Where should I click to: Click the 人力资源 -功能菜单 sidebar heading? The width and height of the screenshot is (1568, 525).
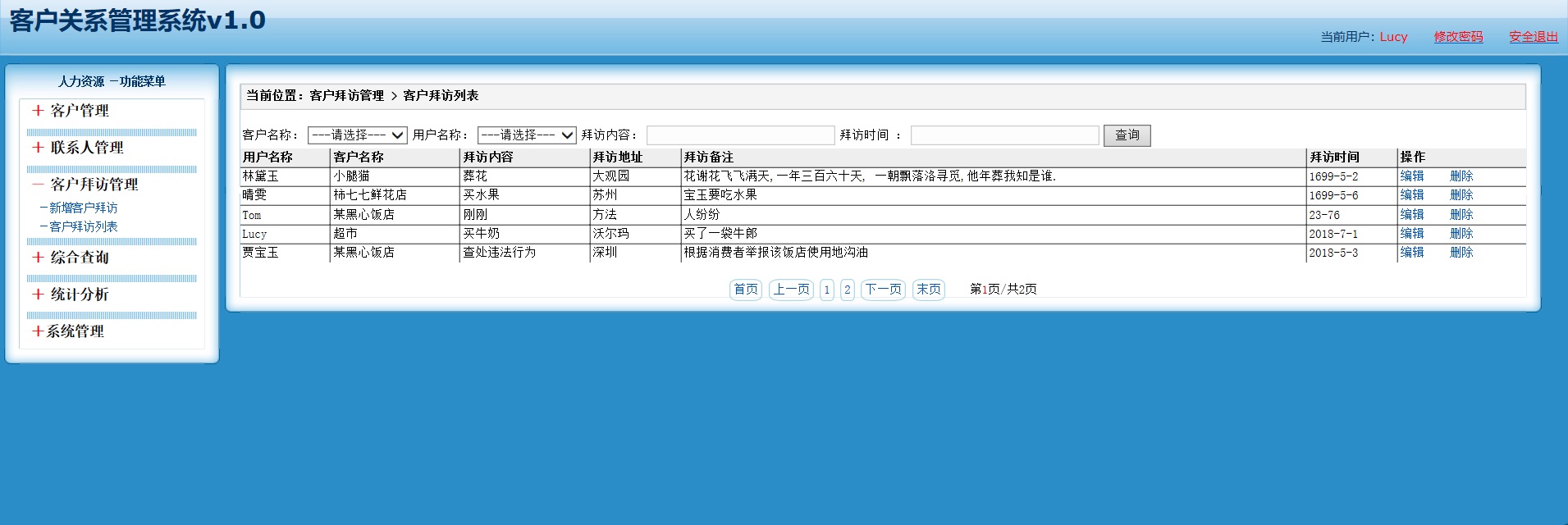(x=112, y=81)
